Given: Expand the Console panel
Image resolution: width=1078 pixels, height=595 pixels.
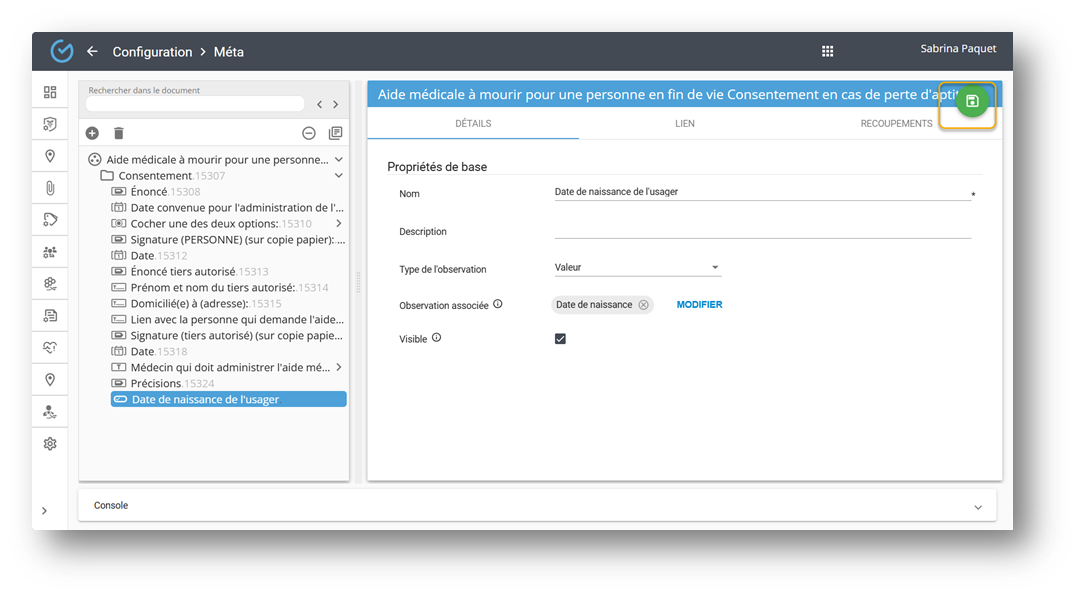Looking at the screenshot, I should (977, 507).
